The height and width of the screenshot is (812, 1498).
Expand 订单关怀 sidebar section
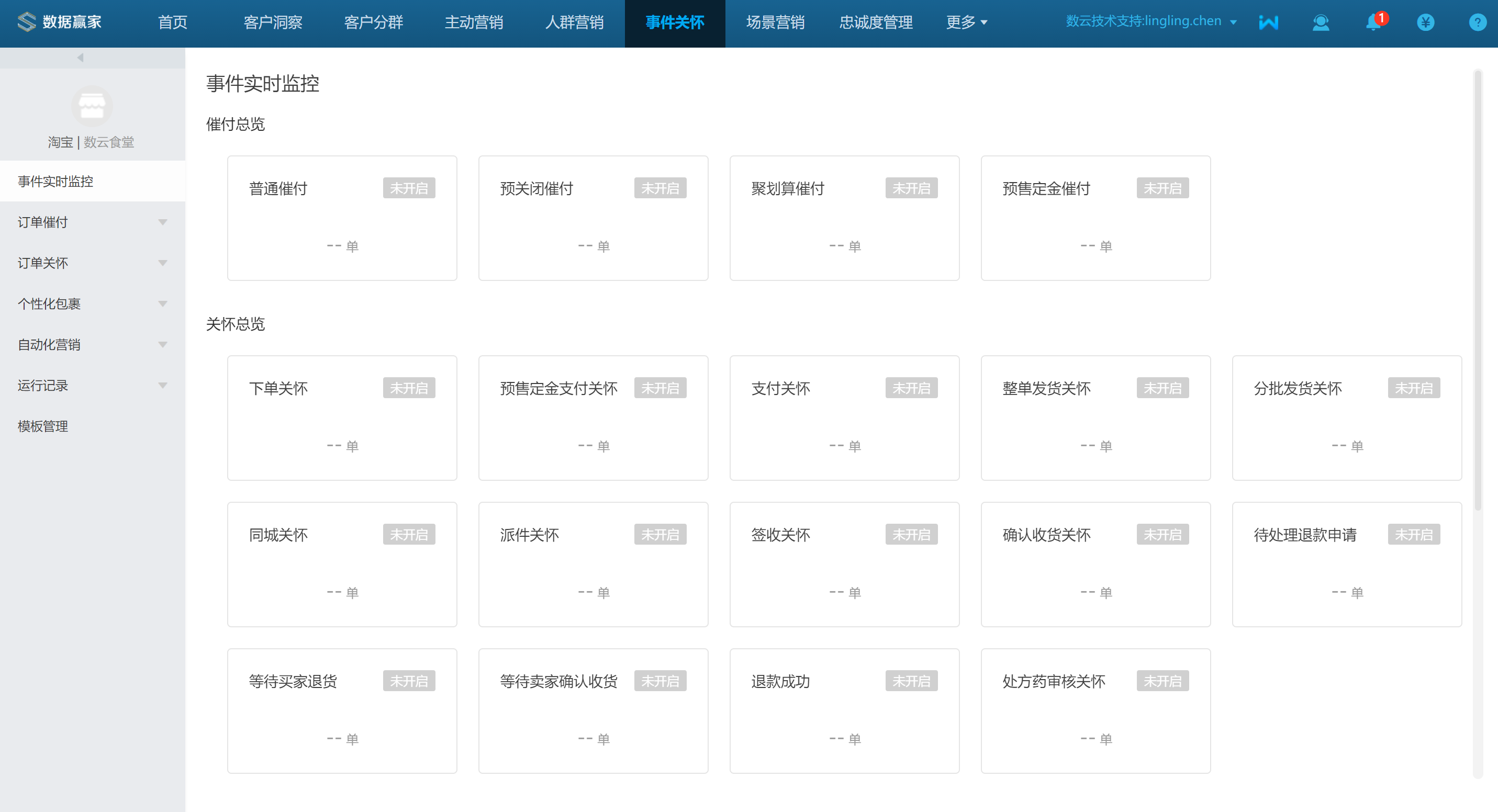[x=93, y=263]
